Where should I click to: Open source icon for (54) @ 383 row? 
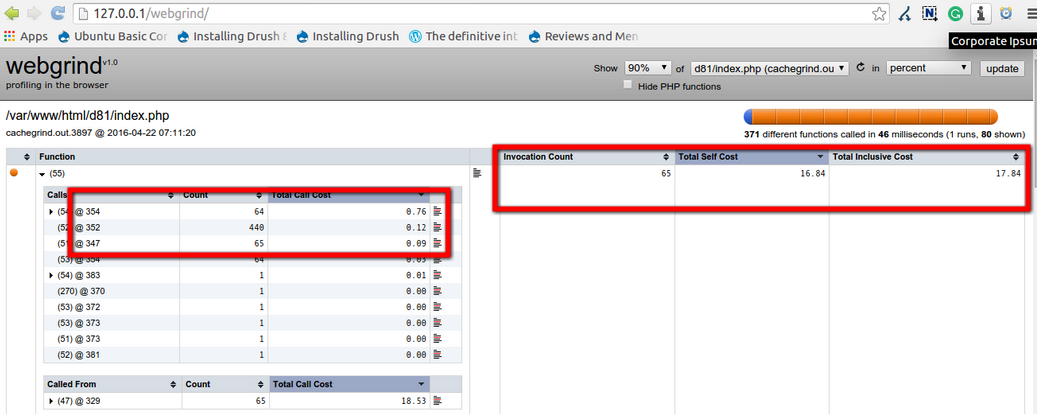(x=437, y=275)
